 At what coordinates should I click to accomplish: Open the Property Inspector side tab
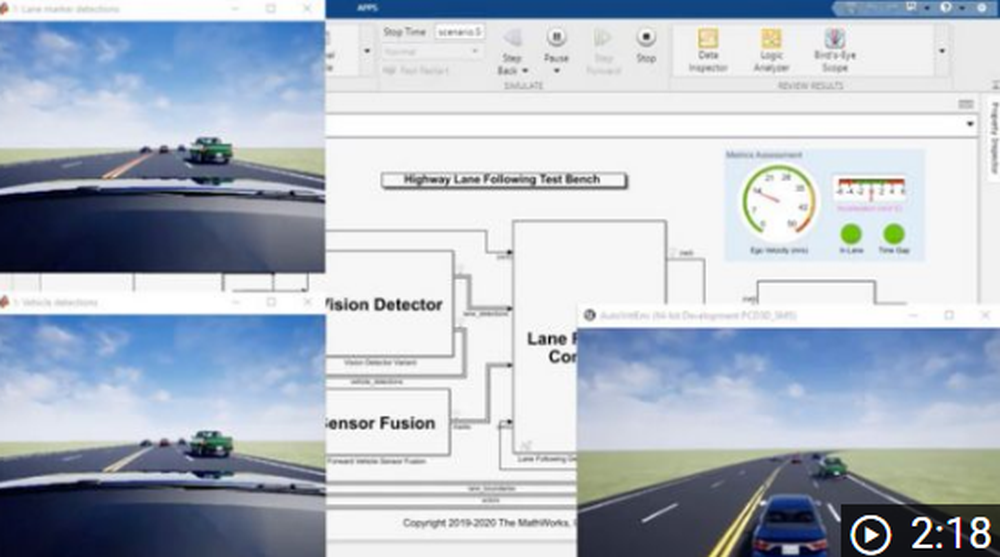coord(994,138)
